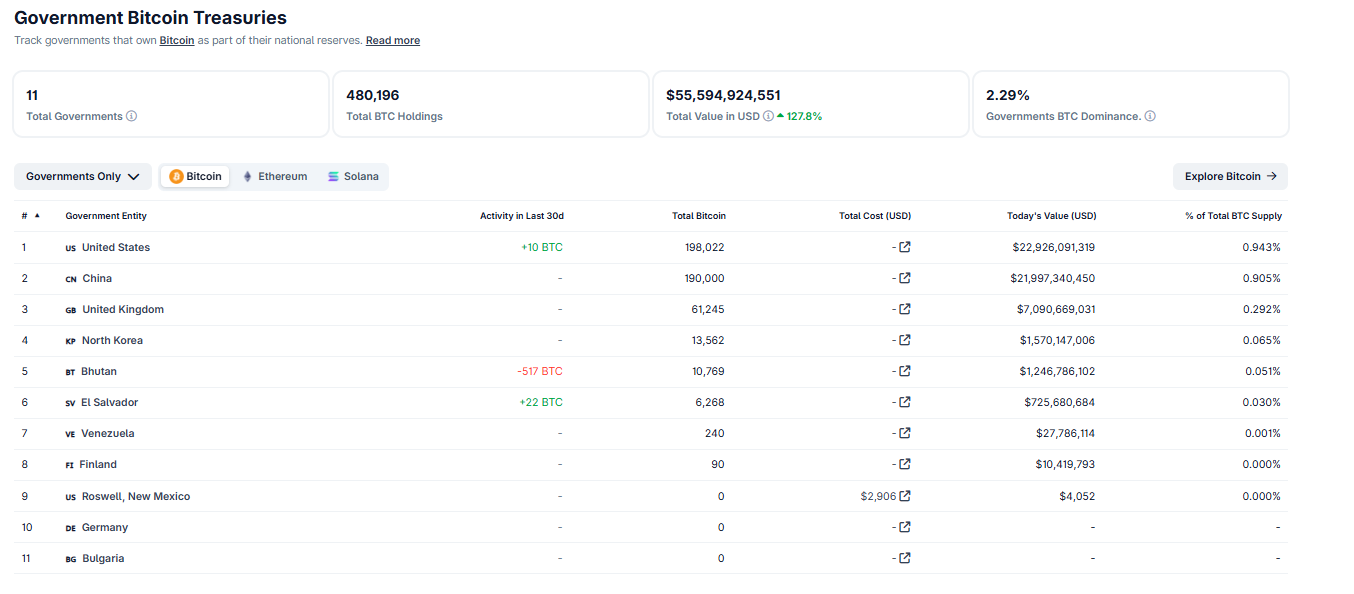Follow the underlined Bitcoin link in subtitle
The height and width of the screenshot is (594, 1354).
click(x=177, y=41)
